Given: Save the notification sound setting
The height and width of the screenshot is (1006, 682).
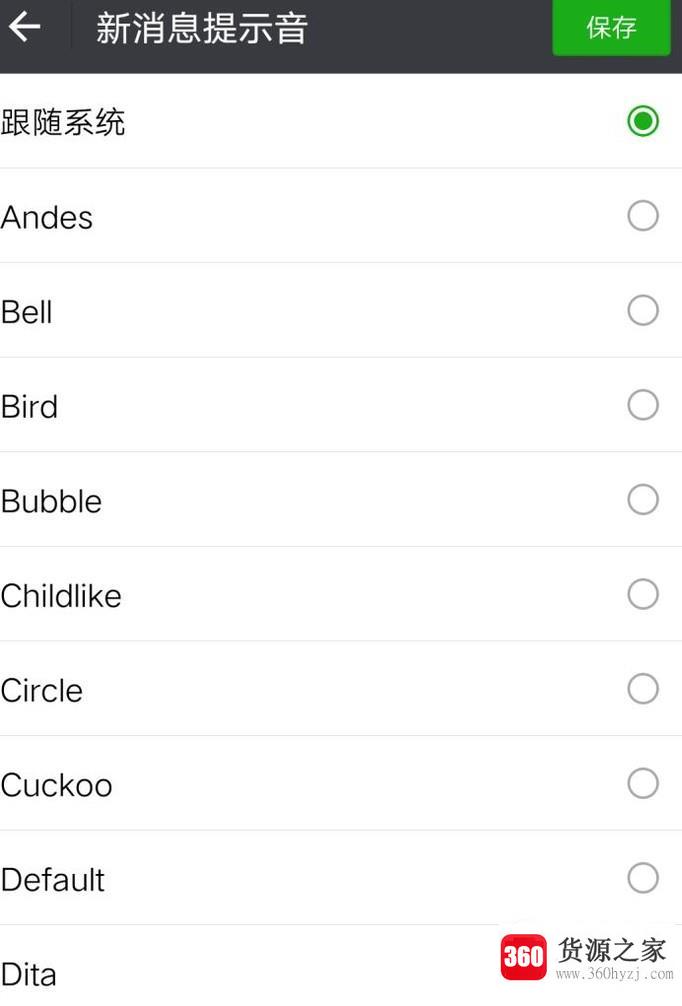Looking at the screenshot, I should click(611, 28).
